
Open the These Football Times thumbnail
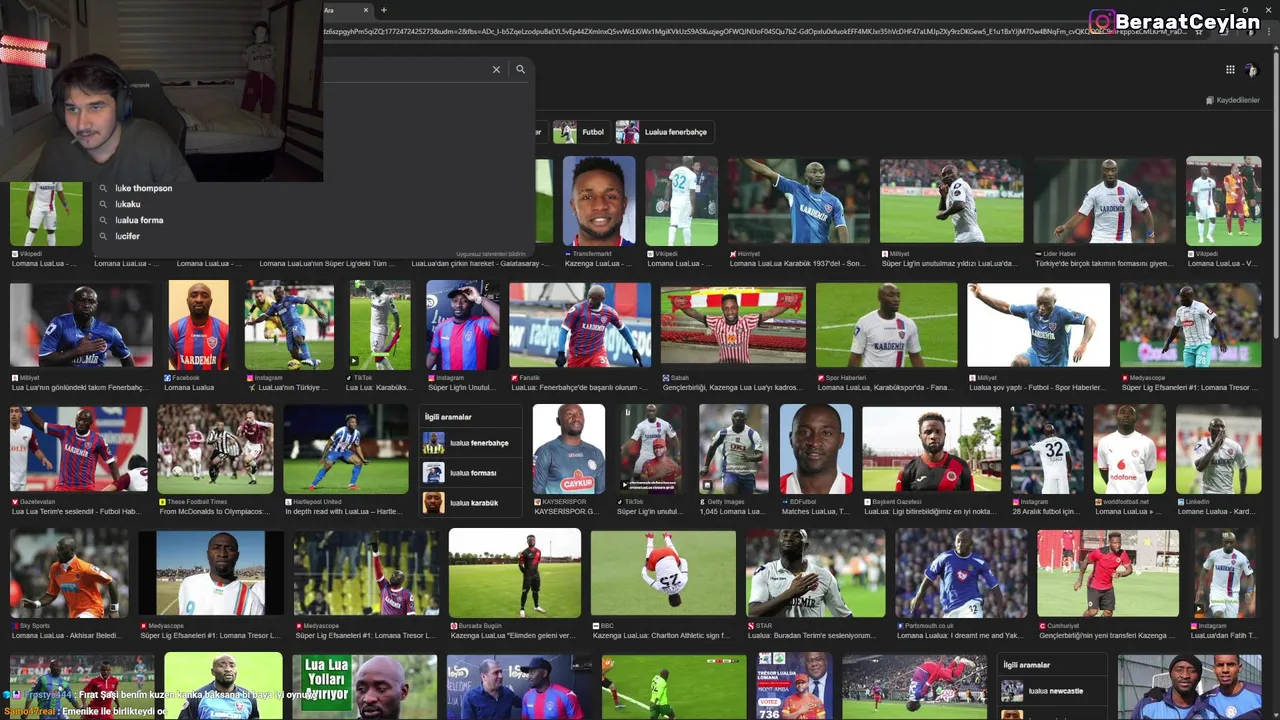point(215,449)
